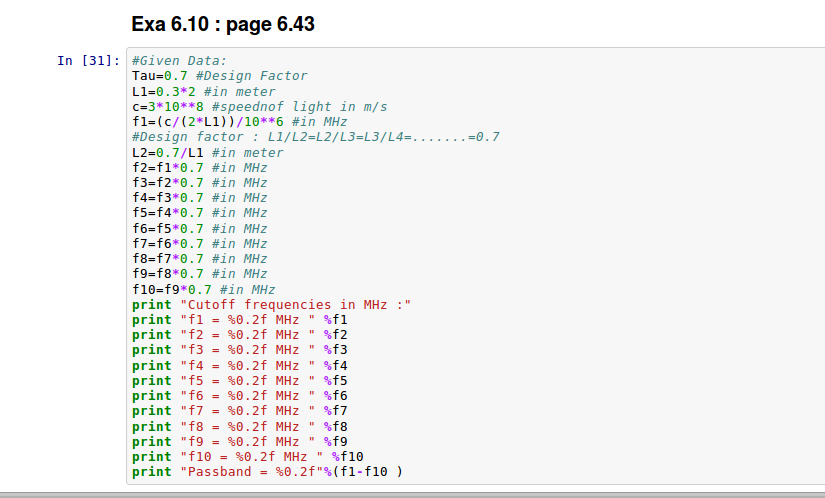Click the '#Design factor' comment line
The height and width of the screenshot is (498, 825).
tap(315, 137)
